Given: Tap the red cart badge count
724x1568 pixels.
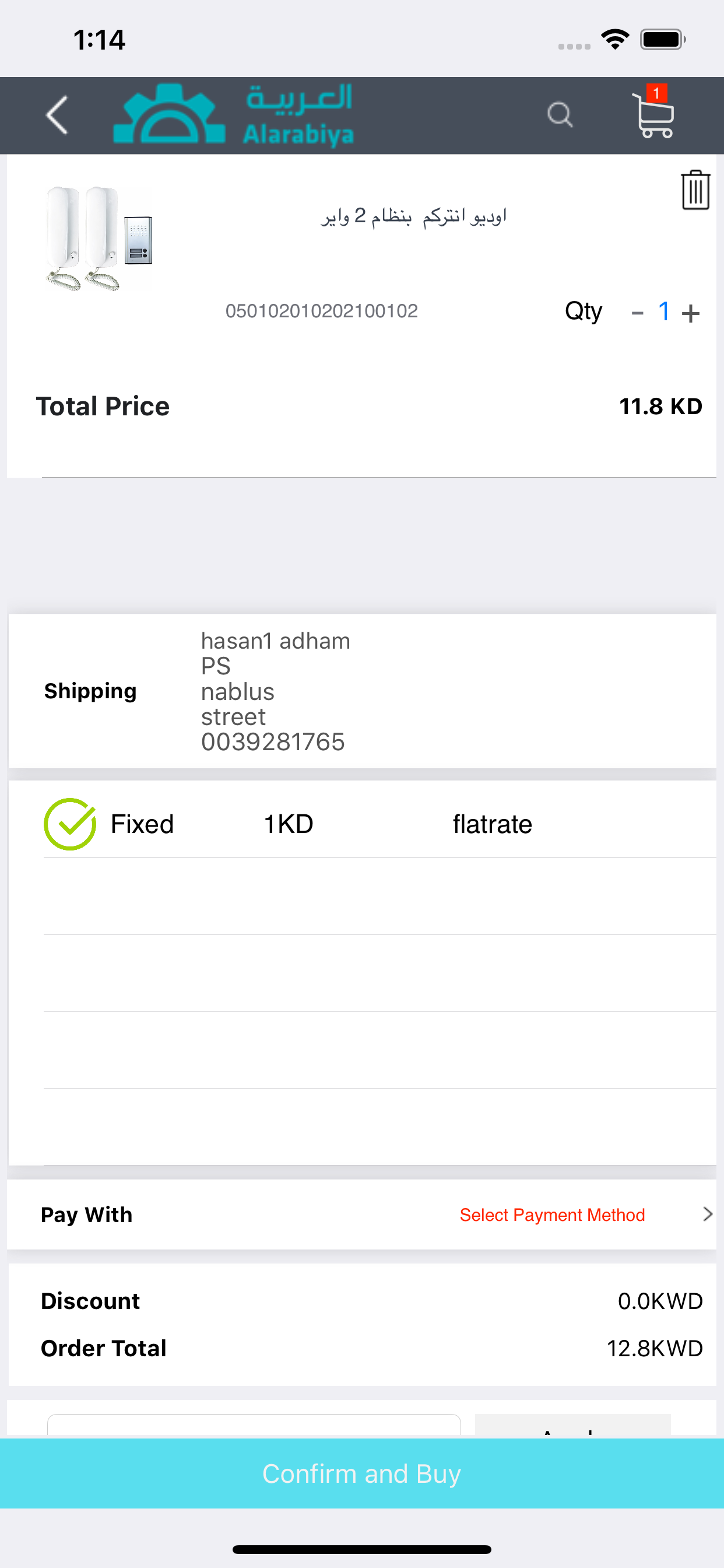Looking at the screenshot, I should coord(656,93).
